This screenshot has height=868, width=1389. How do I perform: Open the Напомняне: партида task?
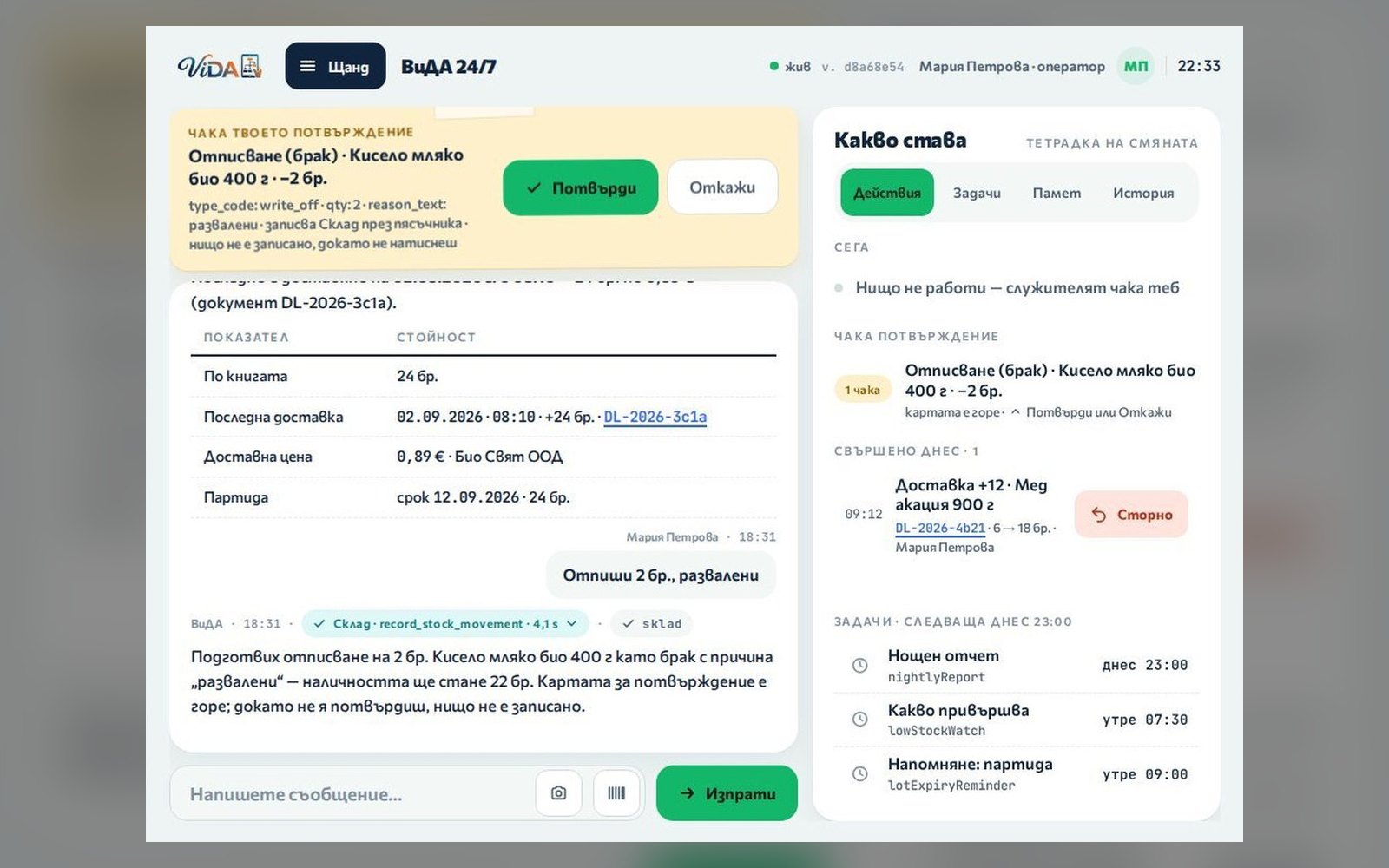coord(1016,774)
